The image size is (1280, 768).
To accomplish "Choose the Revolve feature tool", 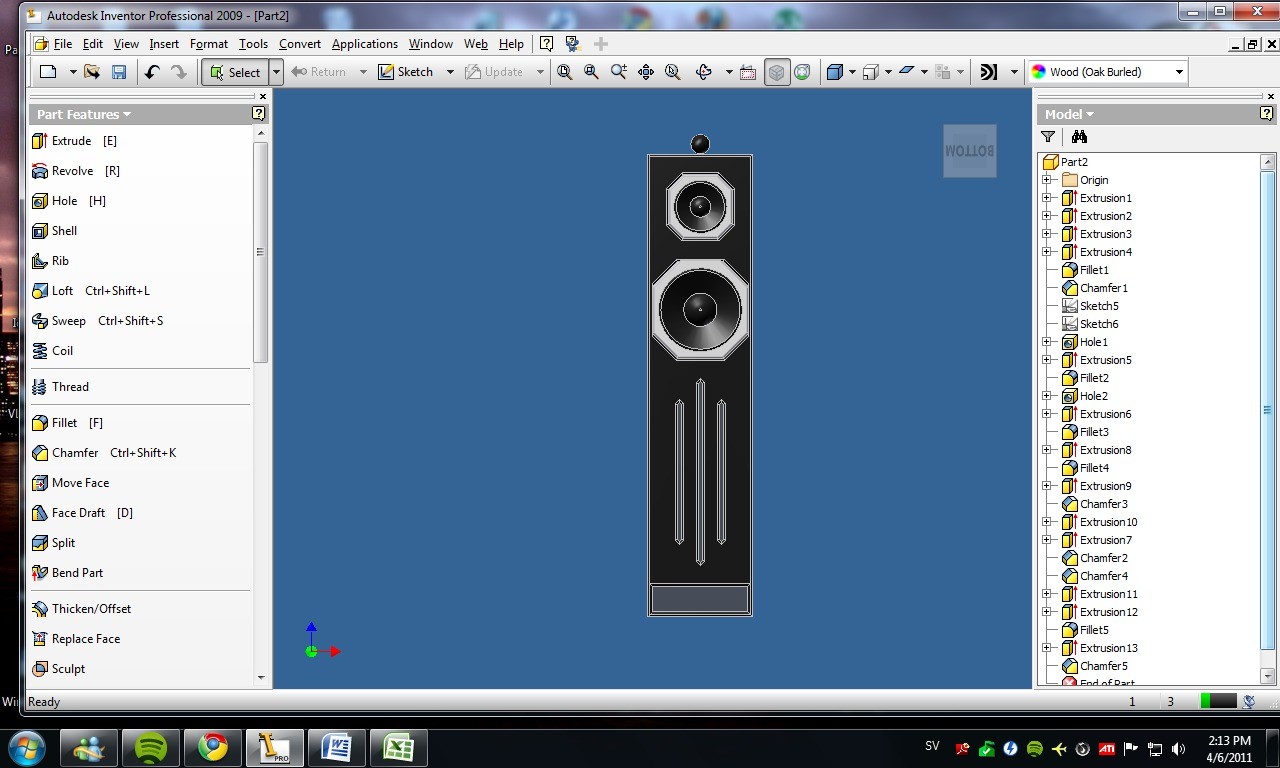I will click(x=76, y=171).
